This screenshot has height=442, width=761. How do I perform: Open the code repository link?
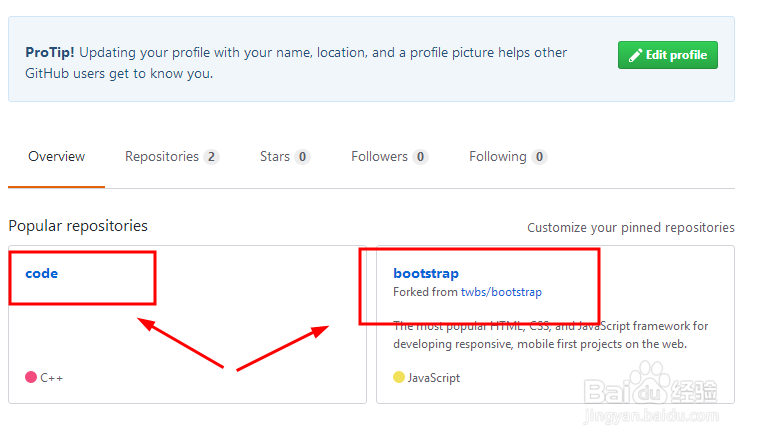(42, 274)
